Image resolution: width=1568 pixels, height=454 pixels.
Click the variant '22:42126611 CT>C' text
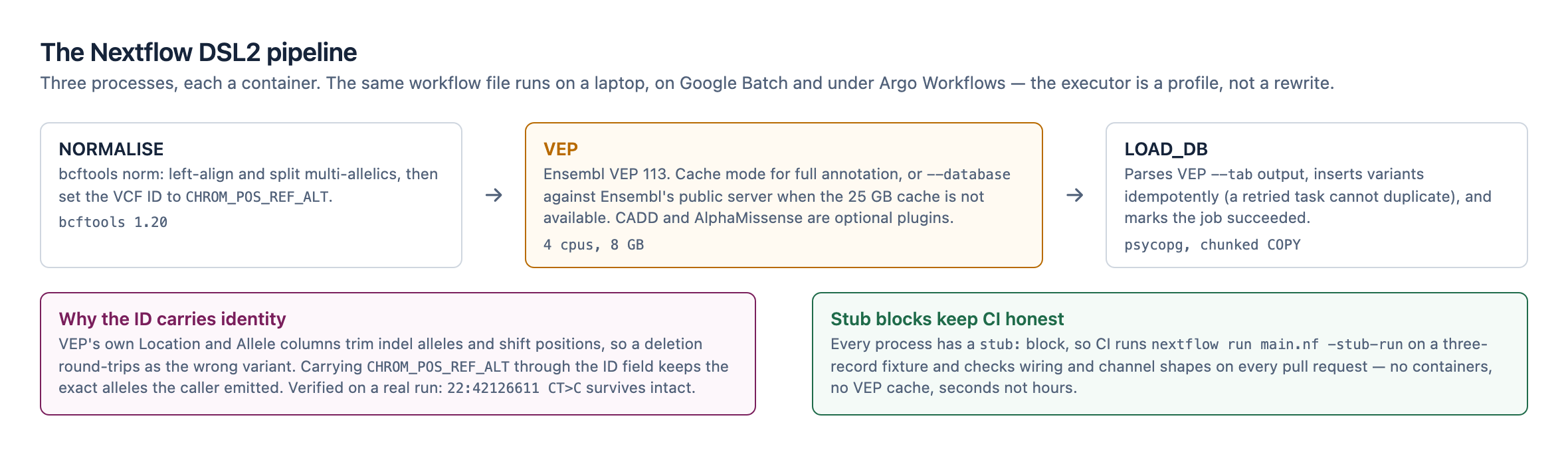(x=514, y=388)
